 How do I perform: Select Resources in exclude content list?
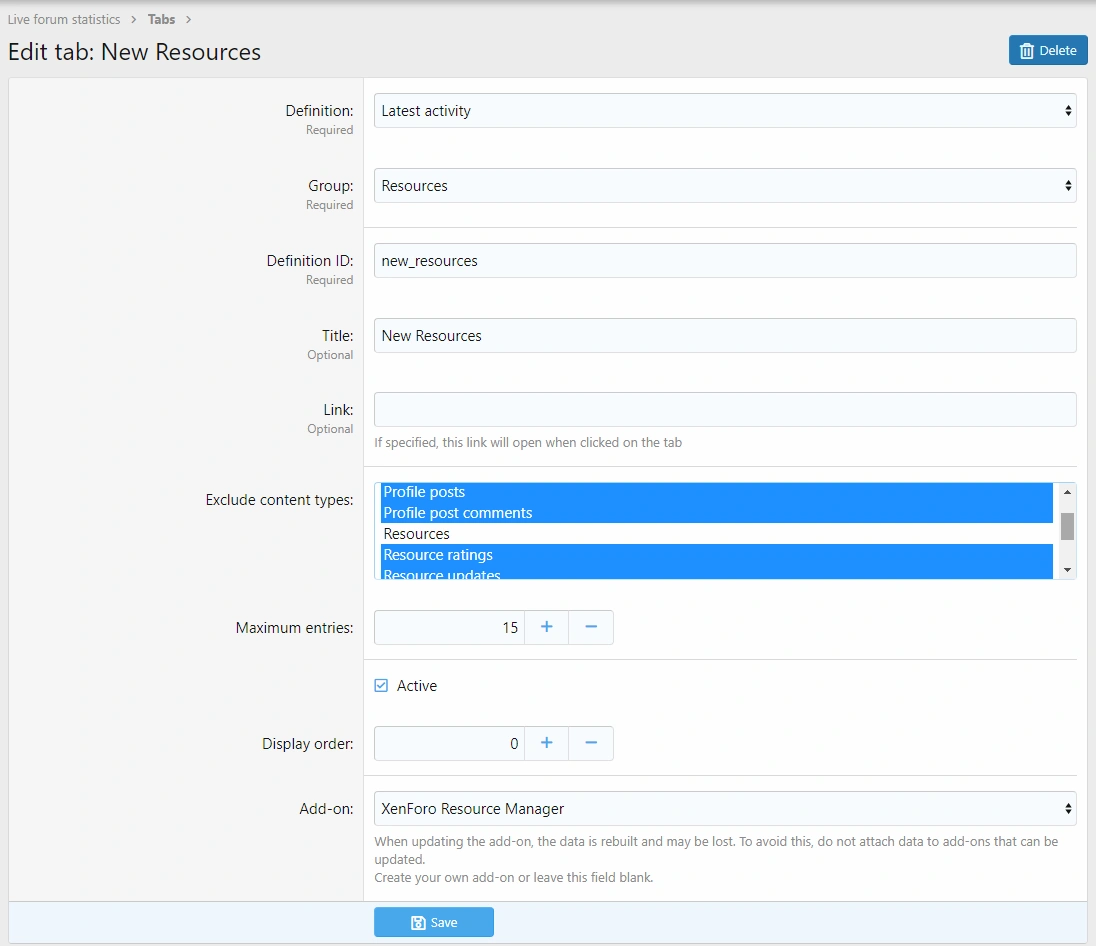[417, 534]
